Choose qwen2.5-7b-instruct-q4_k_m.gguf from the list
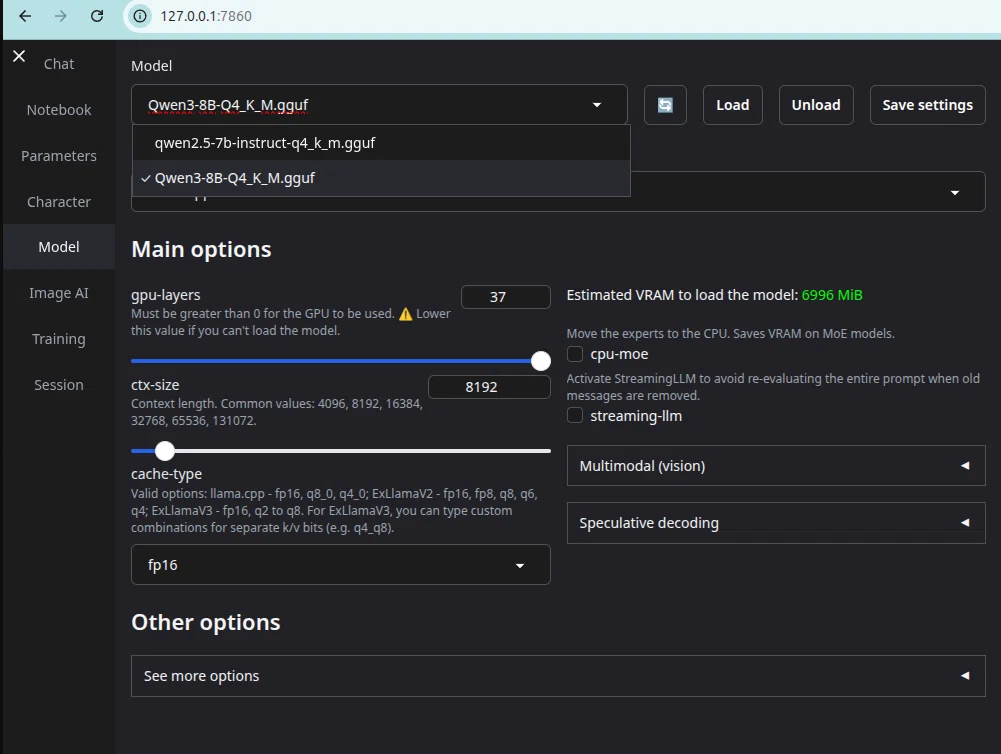Viewport: 1001px width, 754px height. pyautogui.click(x=381, y=143)
